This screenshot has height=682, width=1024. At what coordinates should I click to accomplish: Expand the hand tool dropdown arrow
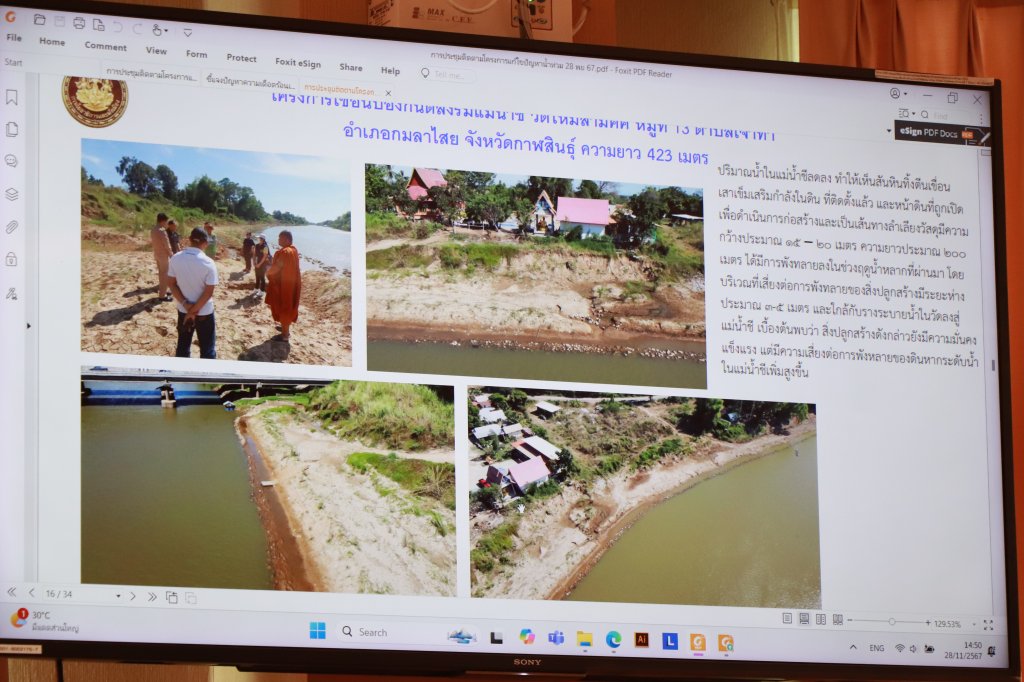click(166, 31)
